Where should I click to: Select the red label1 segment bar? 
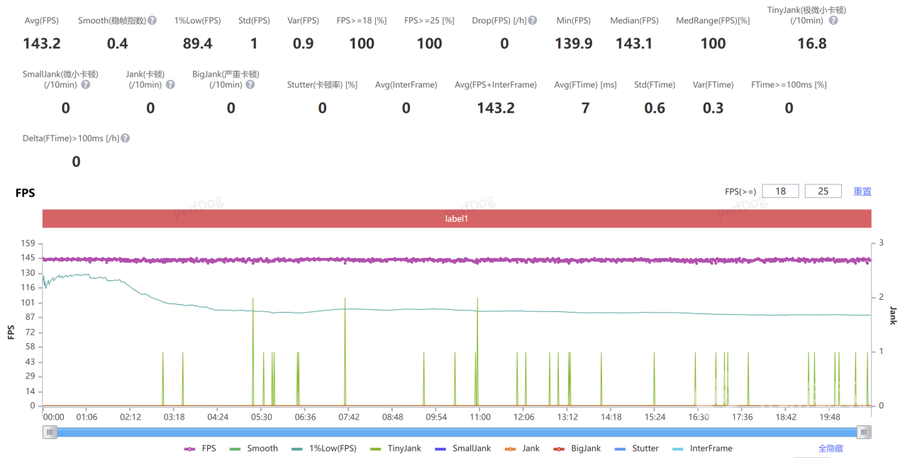click(457, 219)
